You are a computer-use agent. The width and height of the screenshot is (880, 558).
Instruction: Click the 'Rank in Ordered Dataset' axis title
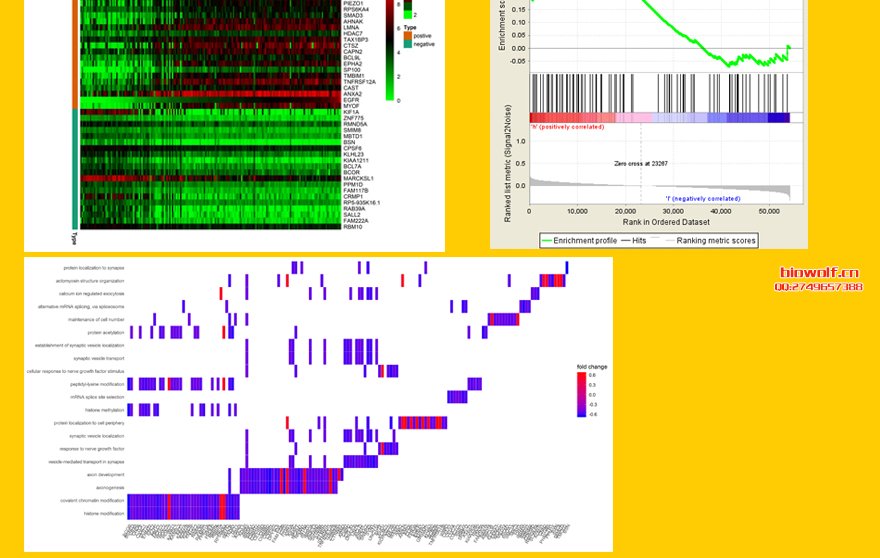click(666, 222)
